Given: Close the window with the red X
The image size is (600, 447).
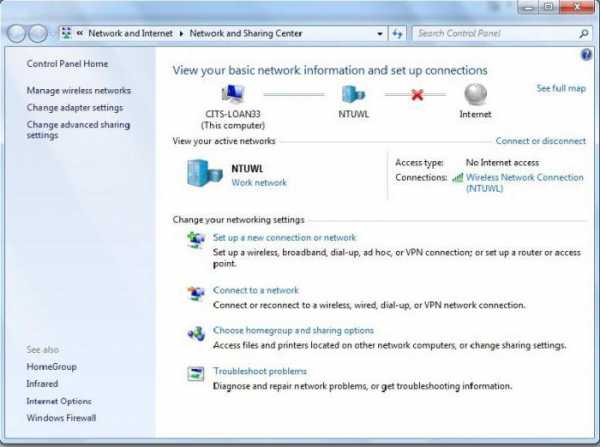Looking at the screenshot, I should [x=576, y=7].
